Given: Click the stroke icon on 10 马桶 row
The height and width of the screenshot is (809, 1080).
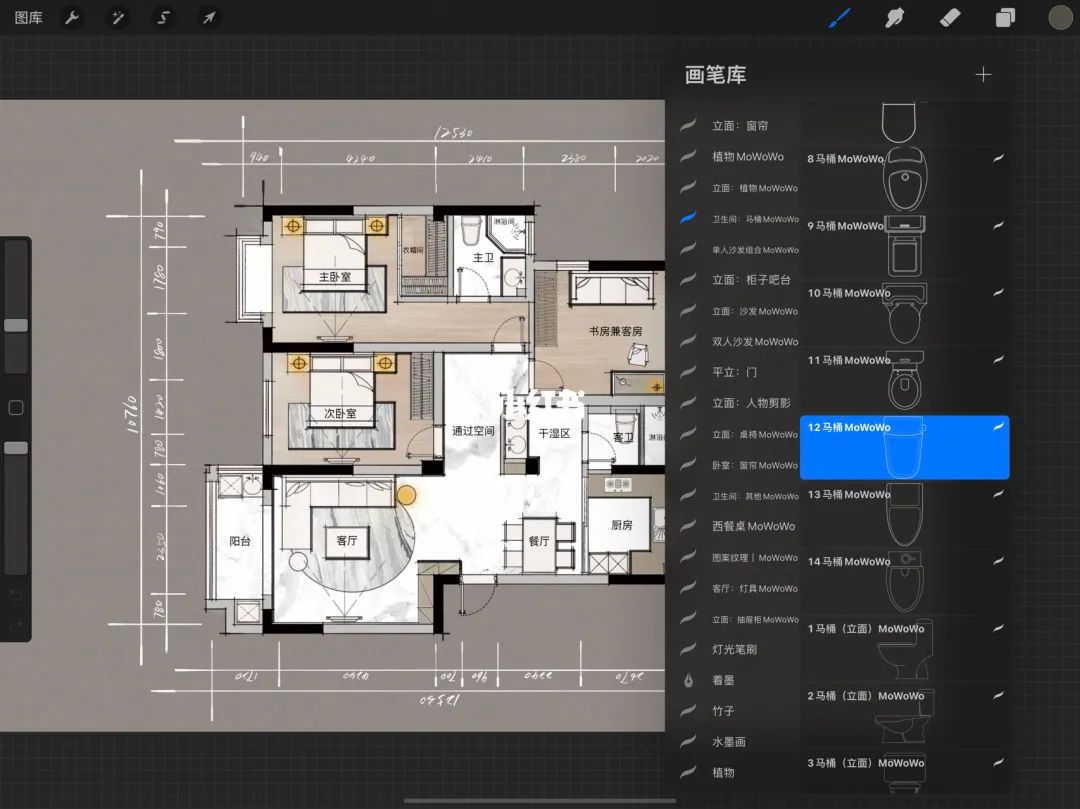Looking at the screenshot, I should [x=998, y=293].
